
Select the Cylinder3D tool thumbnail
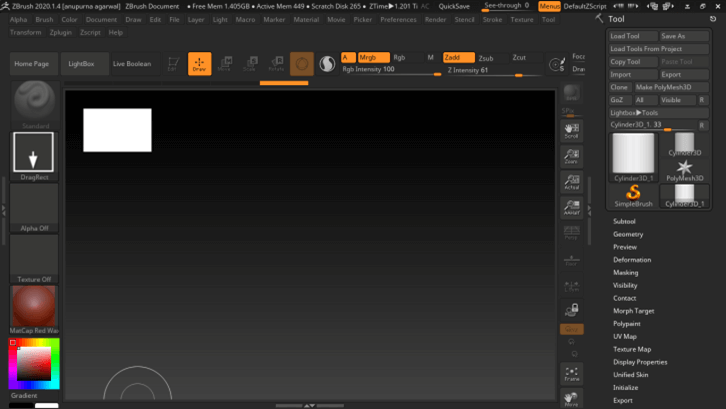click(x=684, y=144)
